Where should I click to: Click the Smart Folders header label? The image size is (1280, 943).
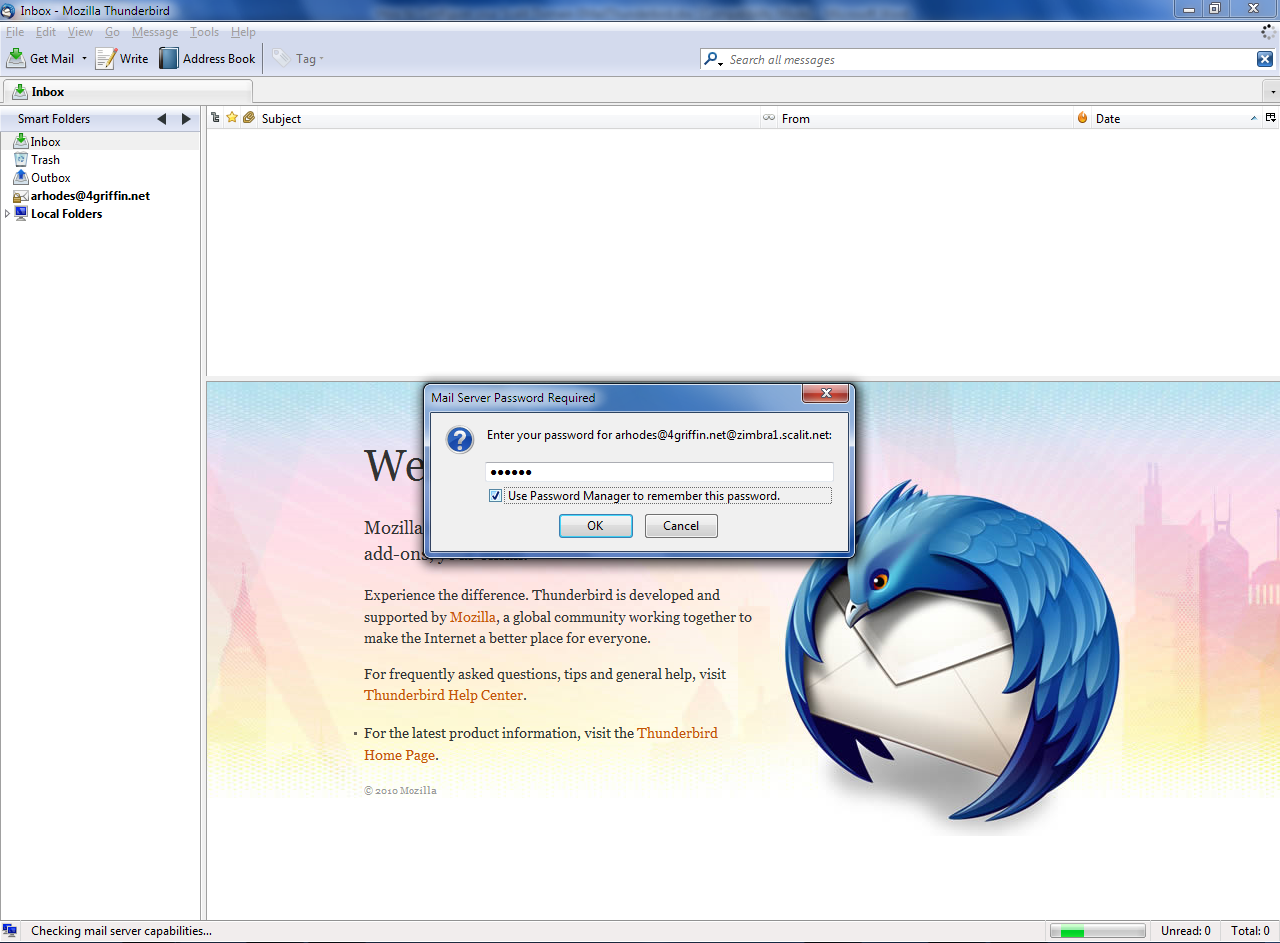click(54, 119)
